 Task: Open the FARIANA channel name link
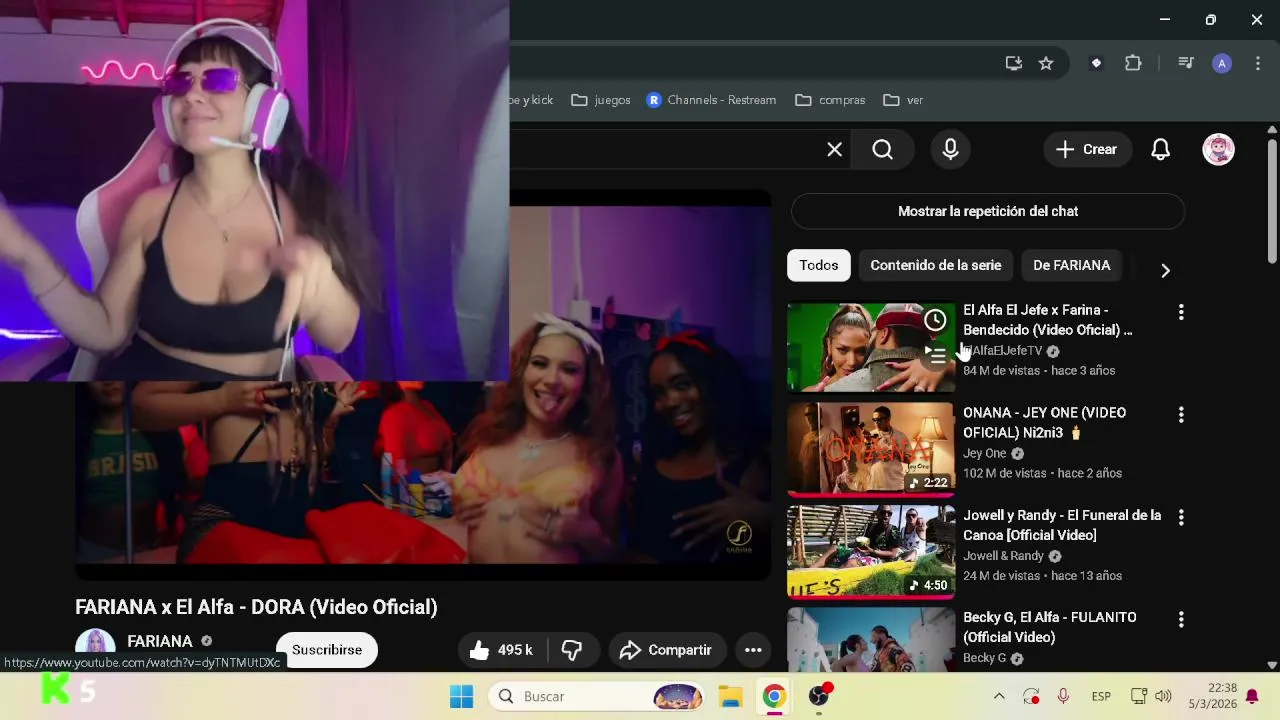160,641
